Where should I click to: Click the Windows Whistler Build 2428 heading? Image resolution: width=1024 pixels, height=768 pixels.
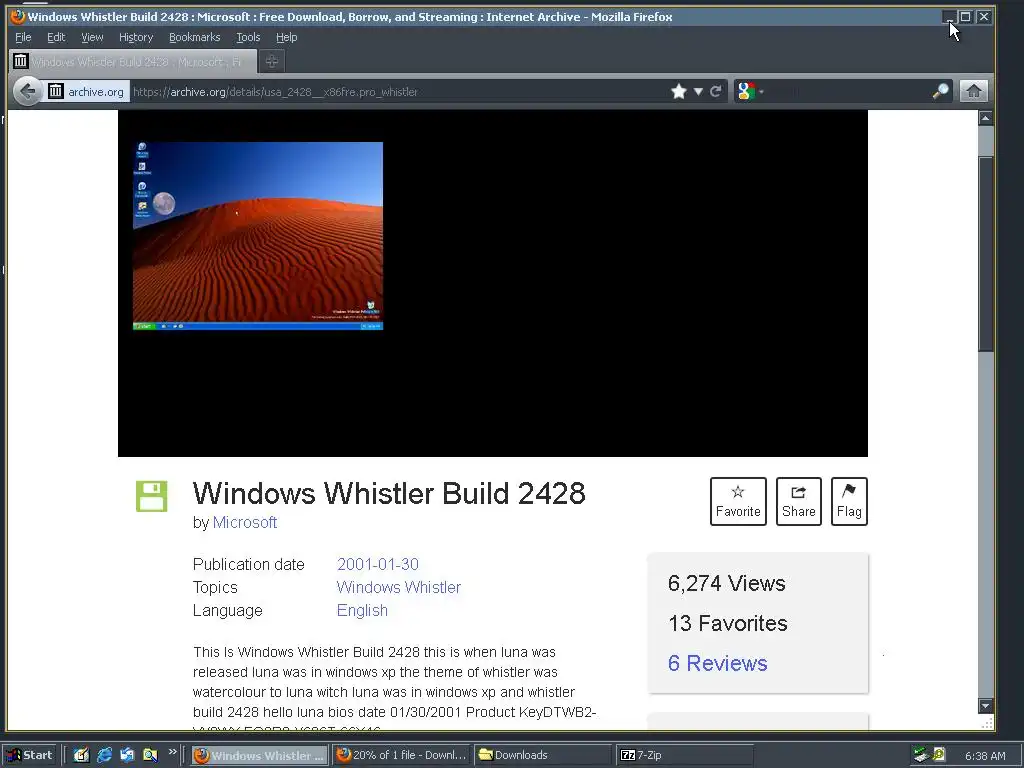coord(389,493)
